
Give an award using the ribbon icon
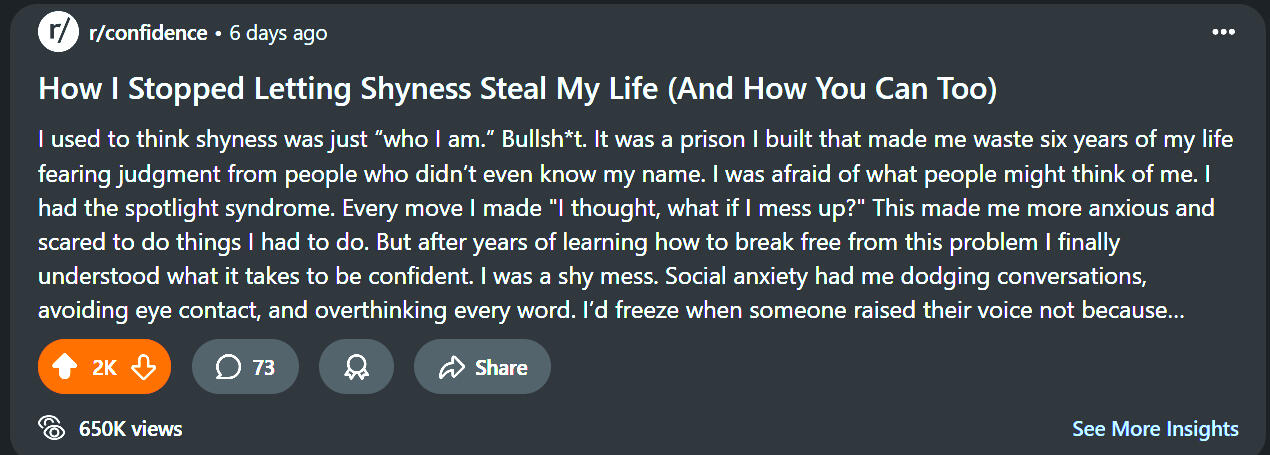pos(357,368)
